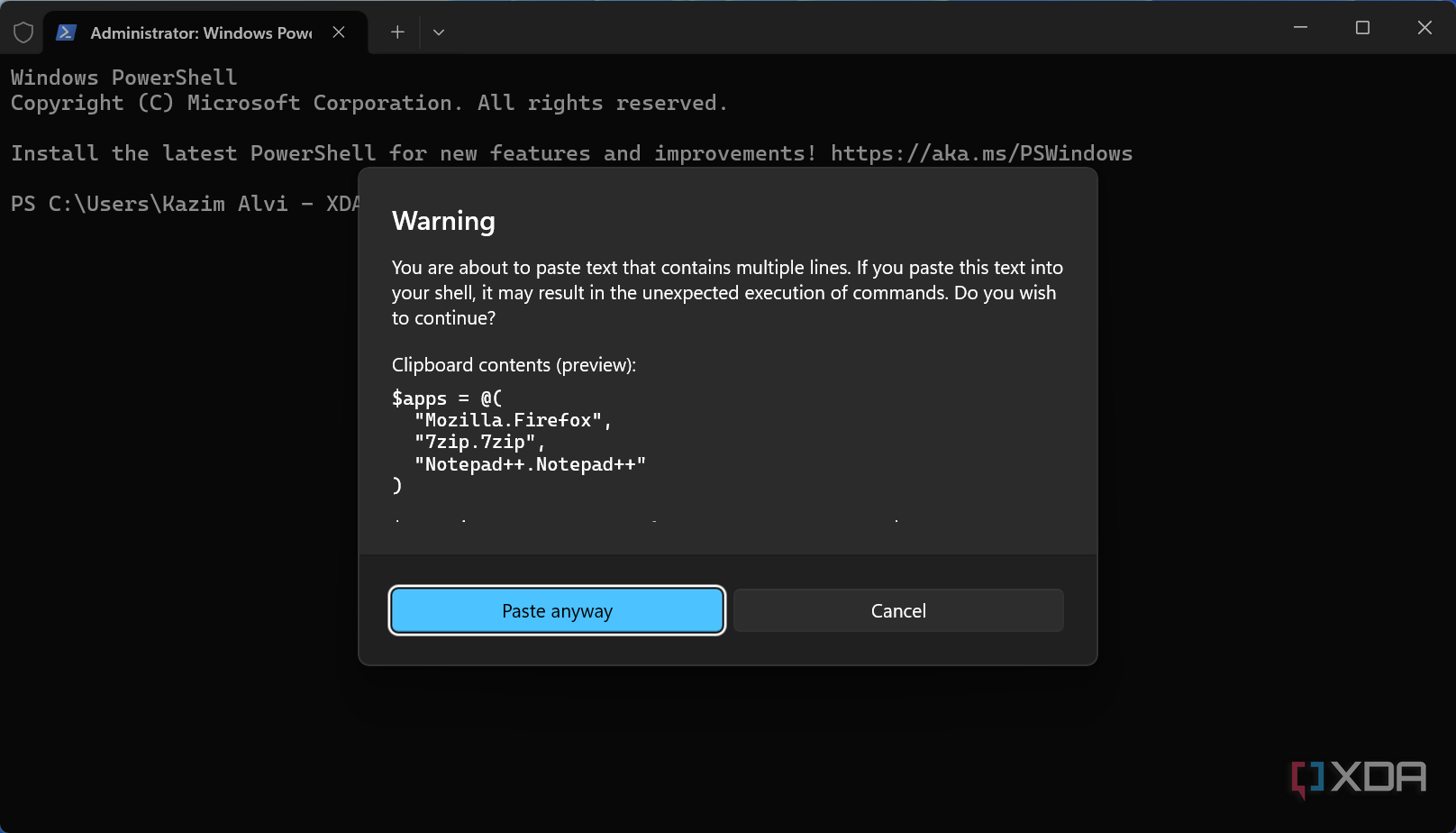
Task: Maximize the Terminal window
Action: tap(1362, 28)
